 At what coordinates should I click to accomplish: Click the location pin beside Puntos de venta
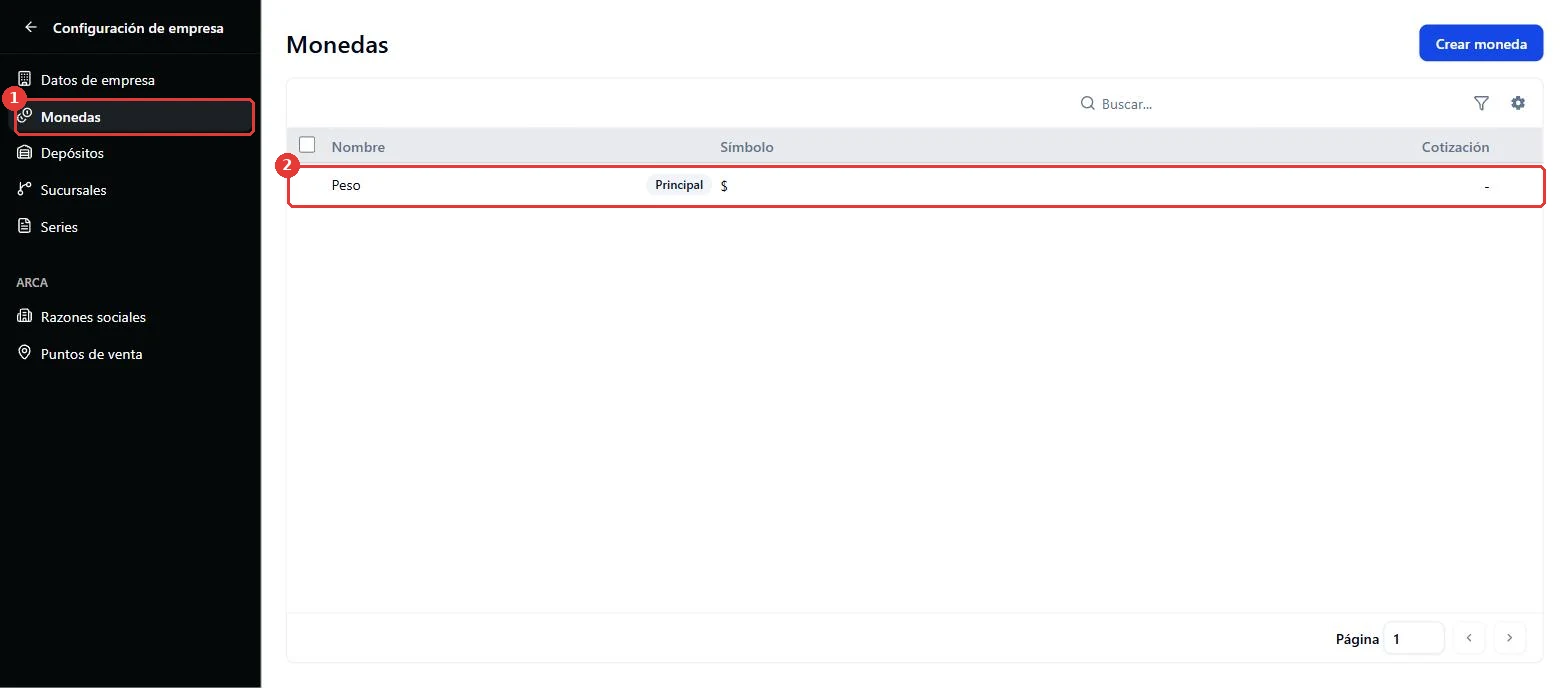[25, 353]
